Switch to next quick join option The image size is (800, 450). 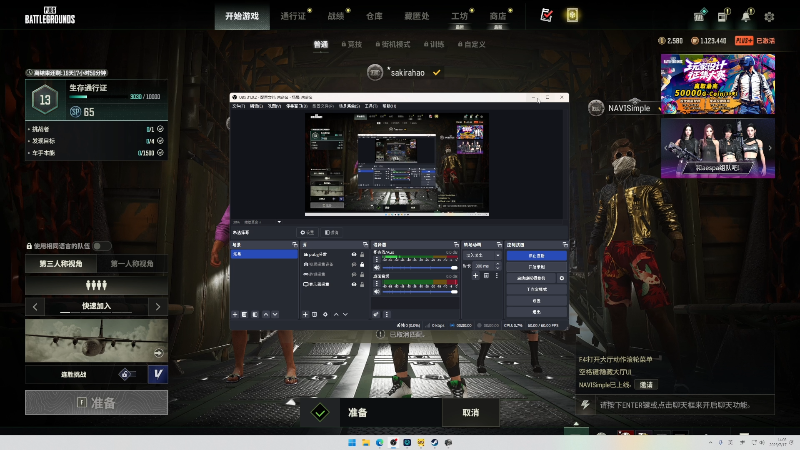[x=158, y=306]
